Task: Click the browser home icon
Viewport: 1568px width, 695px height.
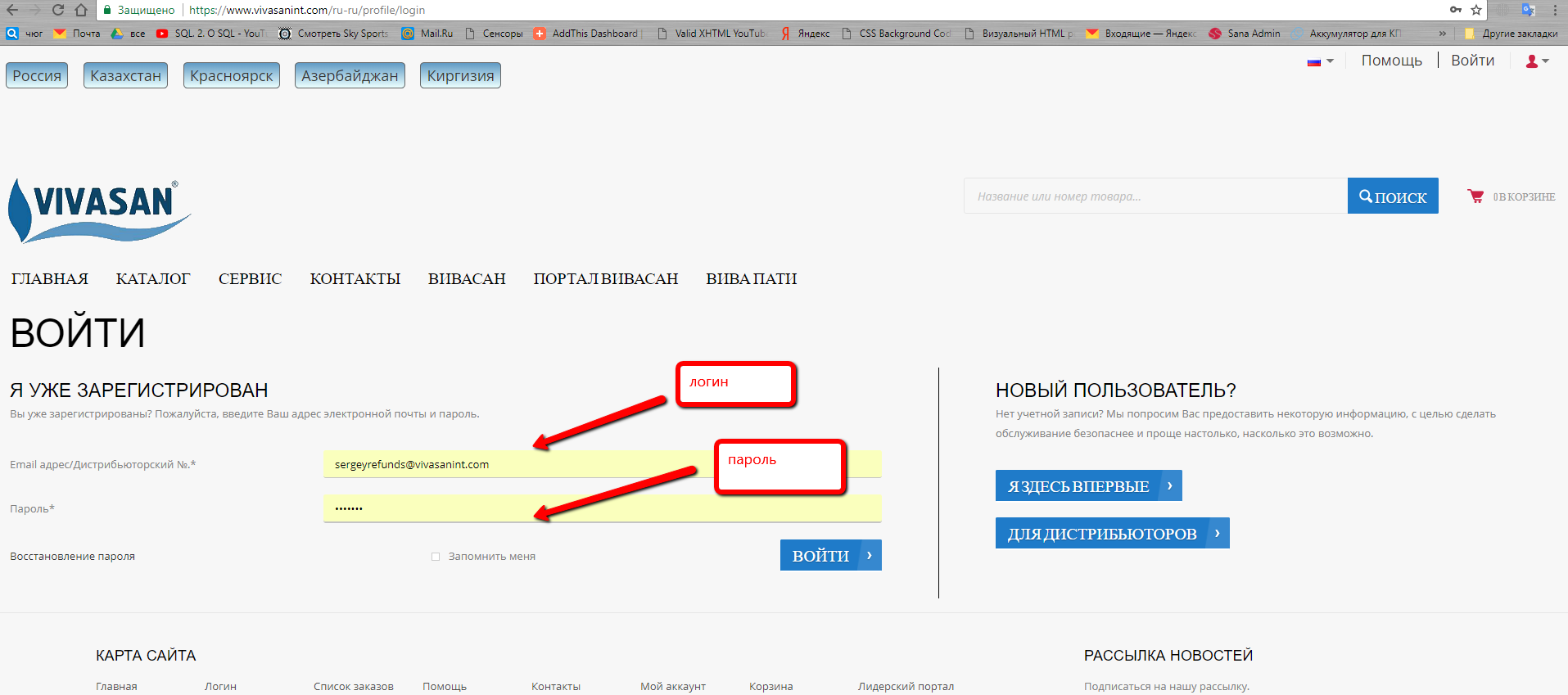Action: [80, 10]
